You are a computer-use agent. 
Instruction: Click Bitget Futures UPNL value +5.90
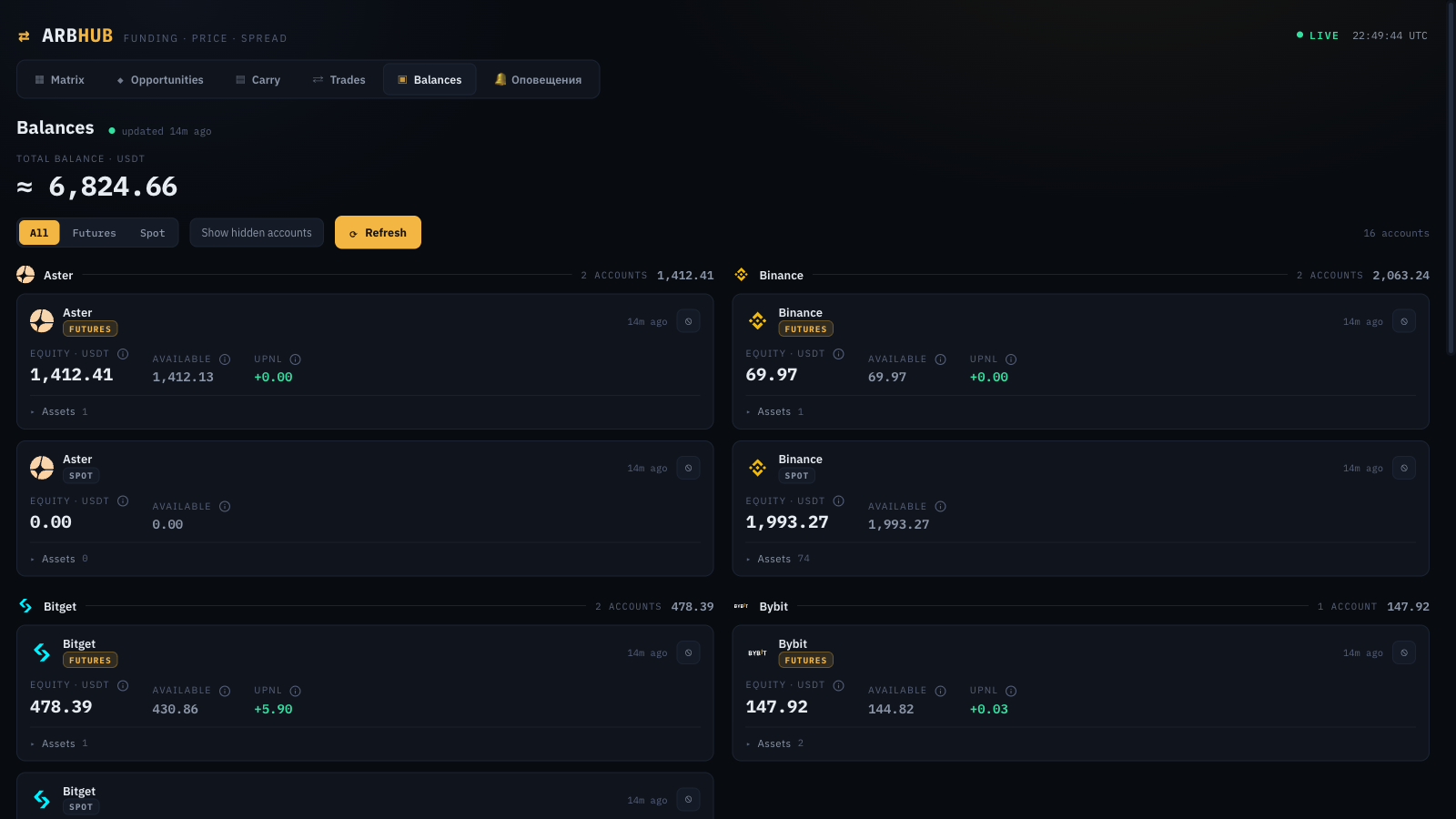point(273,709)
